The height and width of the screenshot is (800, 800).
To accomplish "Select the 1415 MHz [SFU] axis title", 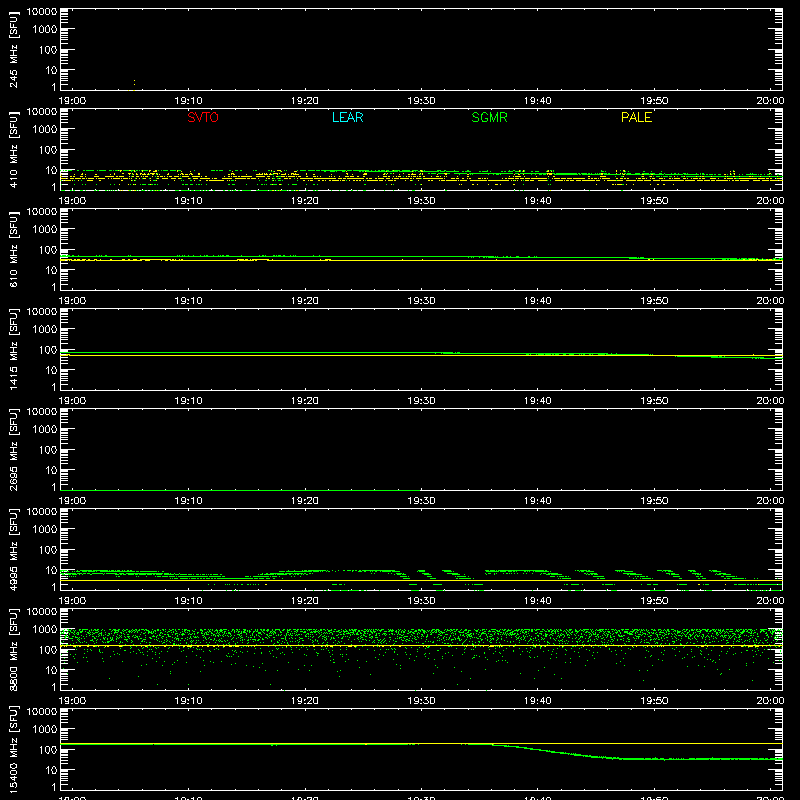I will [x=13, y=349].
